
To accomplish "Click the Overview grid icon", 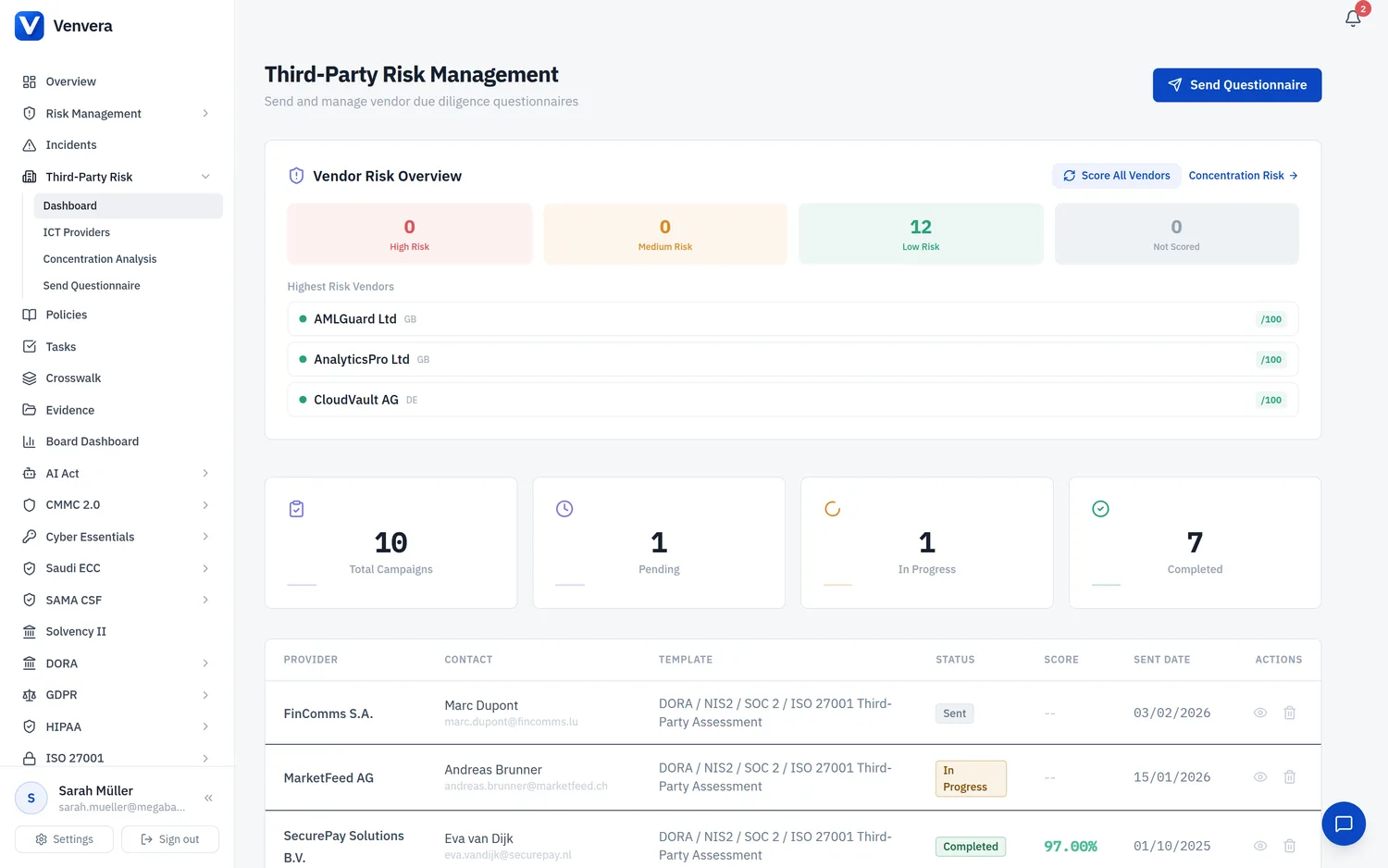I will pyautogui.click(x=30, y=81).
